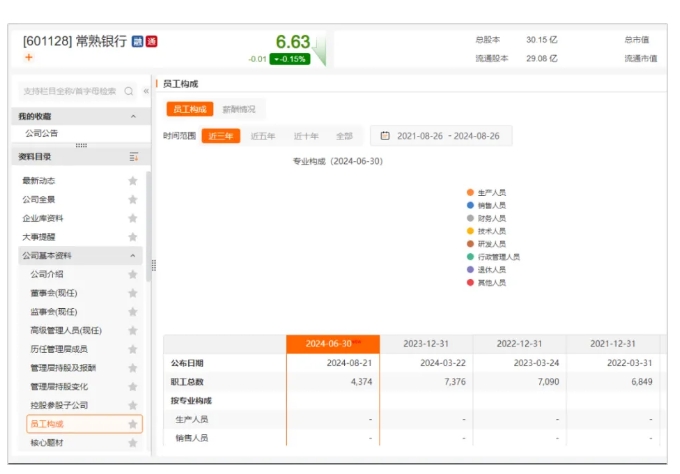Switch to 薪酬情况 tab
680x474 pixels.
239,109
